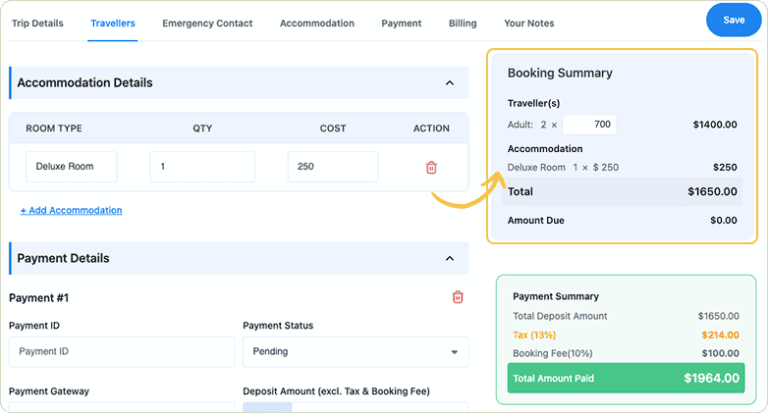Select the Payment tab
The height and width of the screenshot is (413, 768).
(401, 23)
